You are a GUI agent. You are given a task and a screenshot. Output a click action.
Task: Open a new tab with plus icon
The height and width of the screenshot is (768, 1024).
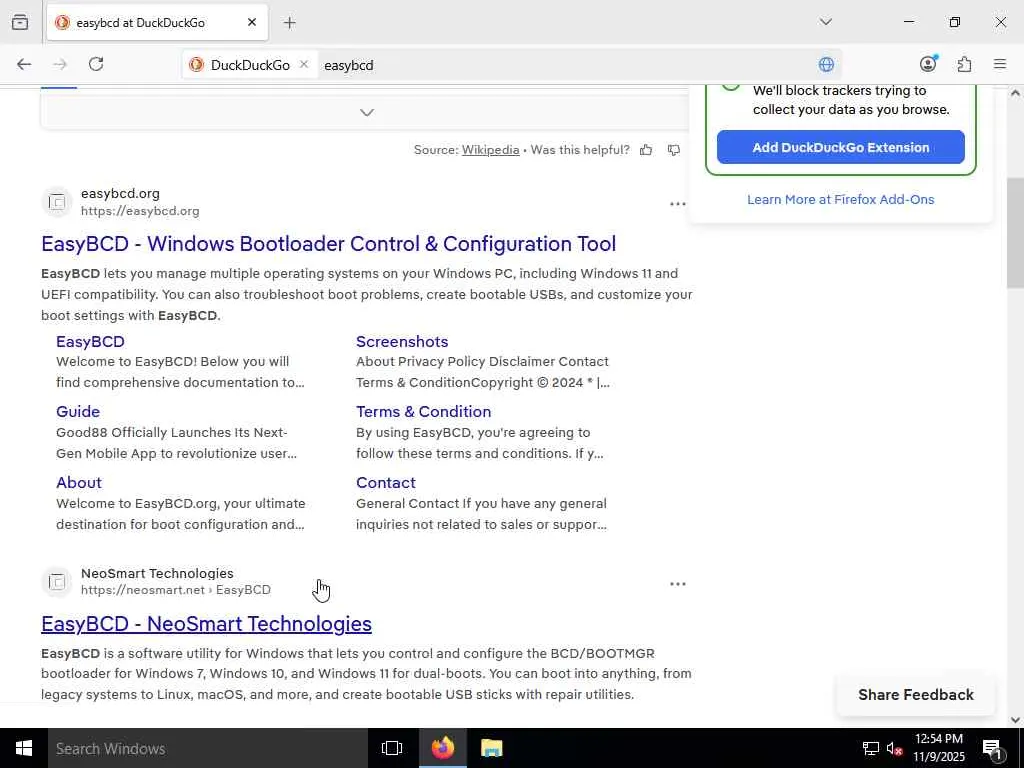point(289,23)
